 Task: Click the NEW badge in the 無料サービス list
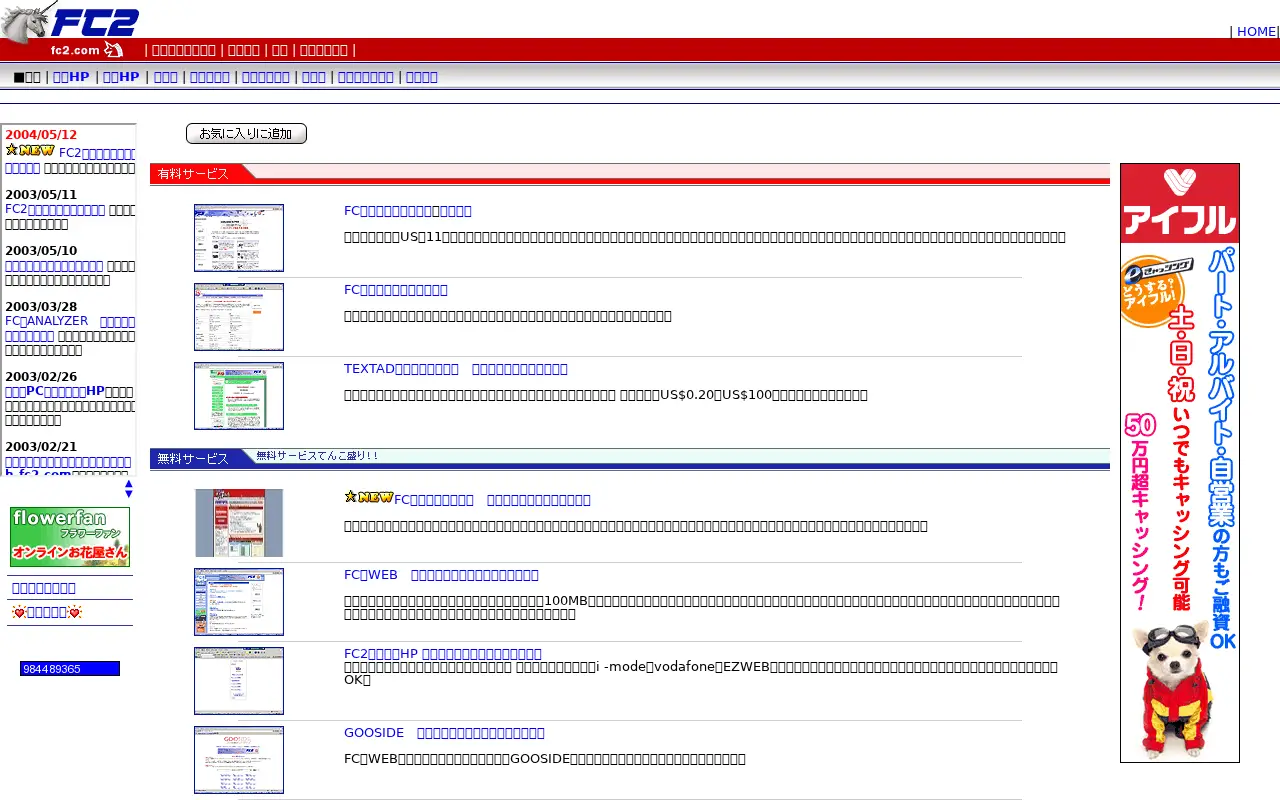point(368,496)
